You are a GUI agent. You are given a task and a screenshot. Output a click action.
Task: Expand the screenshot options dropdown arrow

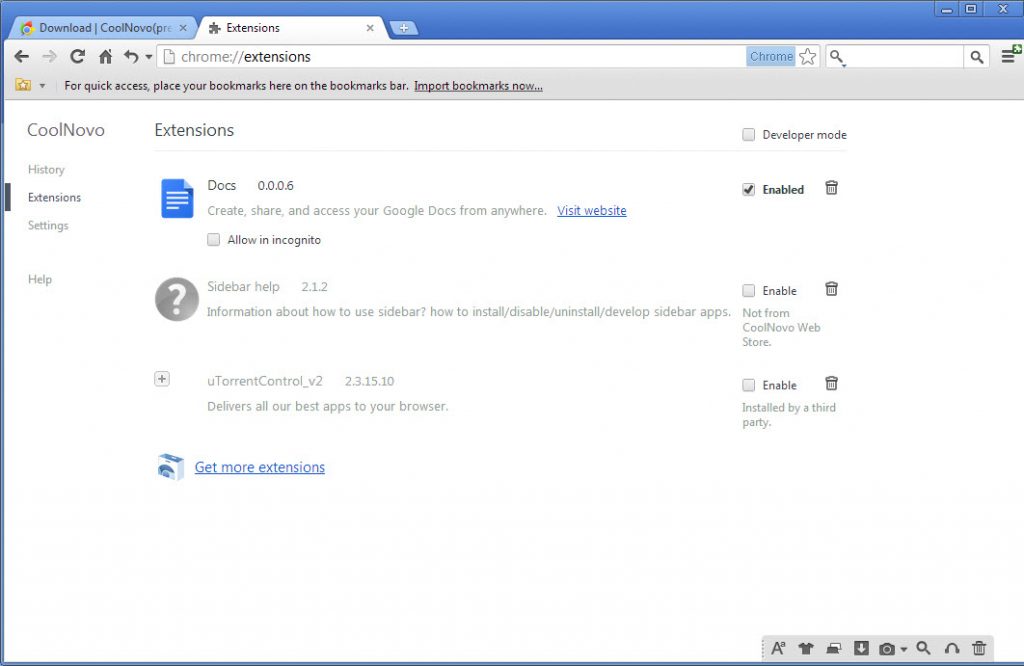(904, 650)
